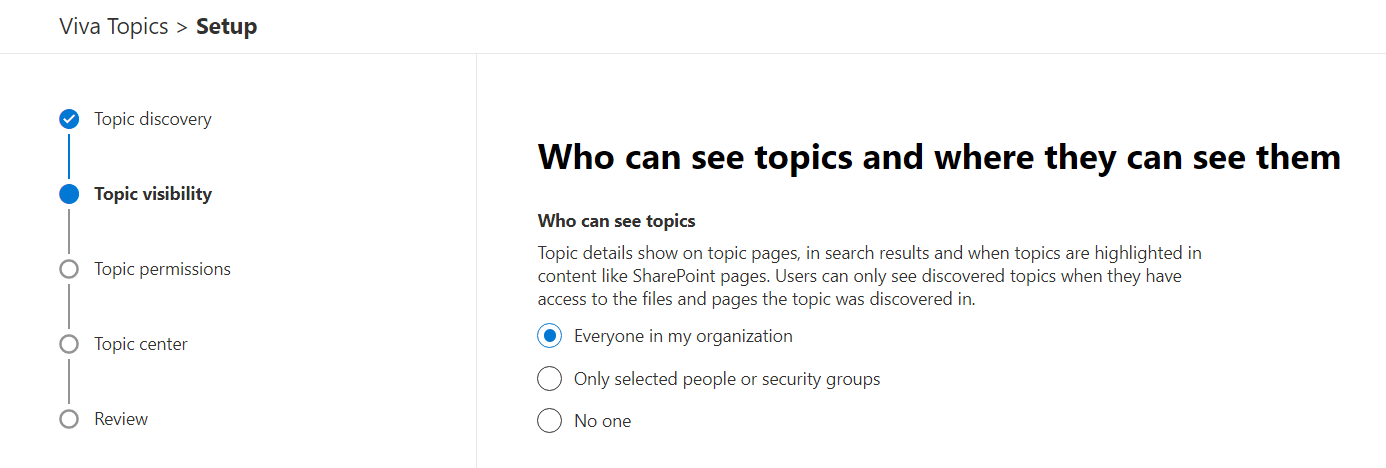Navigate to the Topic center step

coord(141,344)
